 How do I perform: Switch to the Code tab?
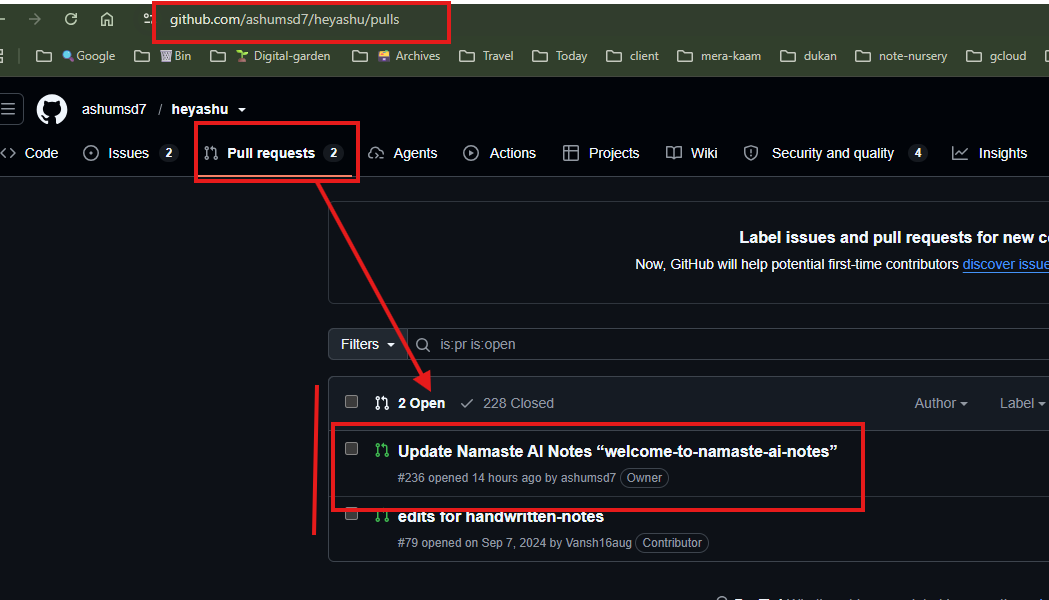coord(31,153)
